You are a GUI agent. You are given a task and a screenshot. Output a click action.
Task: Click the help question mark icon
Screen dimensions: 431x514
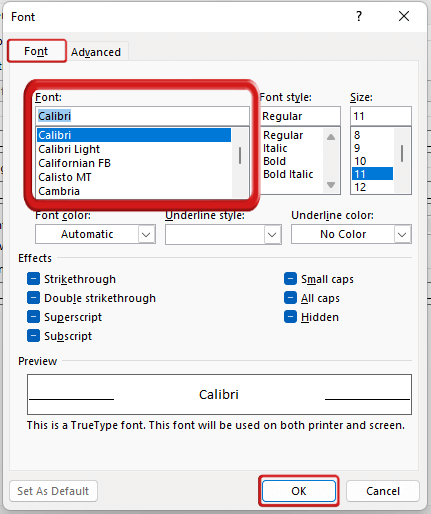pyautogui.click(x=359, y=16)
